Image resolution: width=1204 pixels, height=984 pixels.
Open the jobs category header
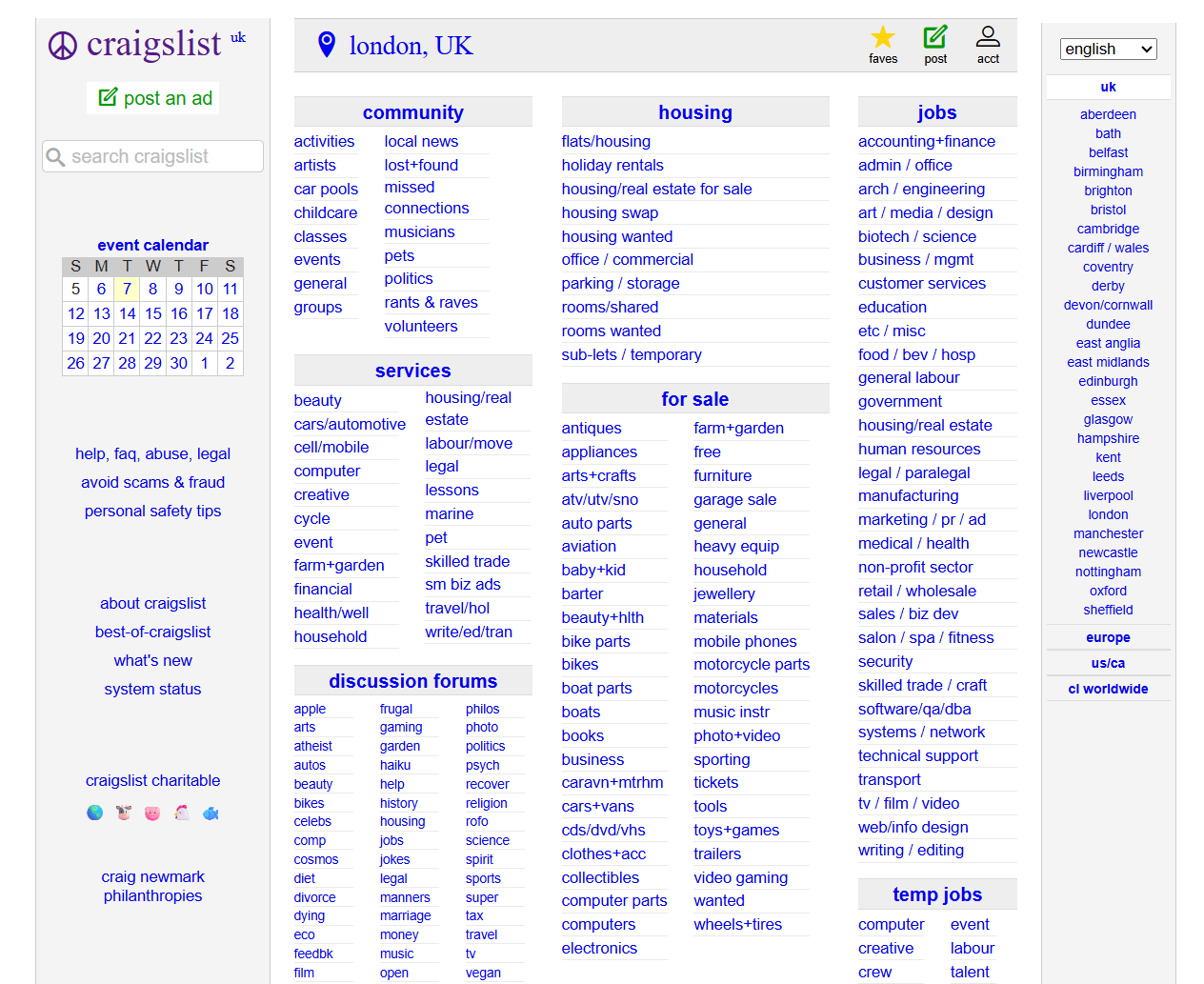[937, 112]
